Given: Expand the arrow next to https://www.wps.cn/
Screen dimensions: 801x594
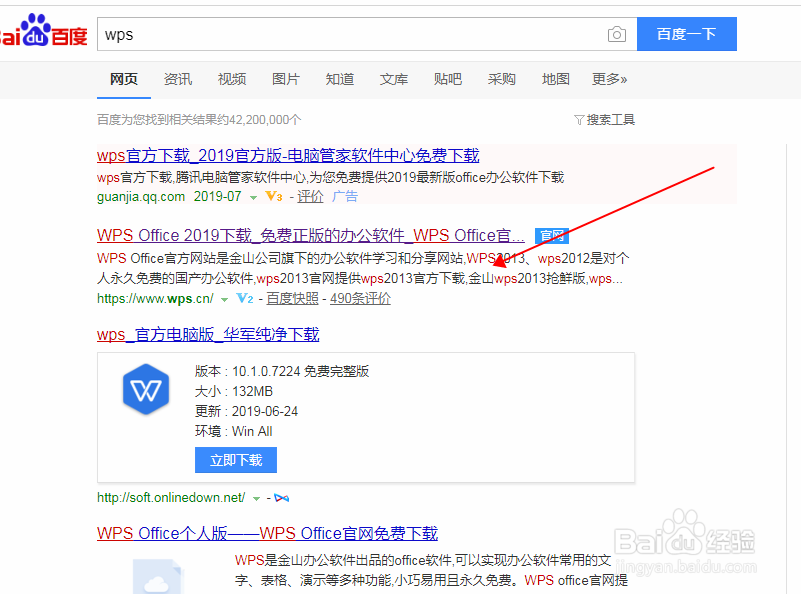Looking at the screenshot, I should [x=225, y=298].
